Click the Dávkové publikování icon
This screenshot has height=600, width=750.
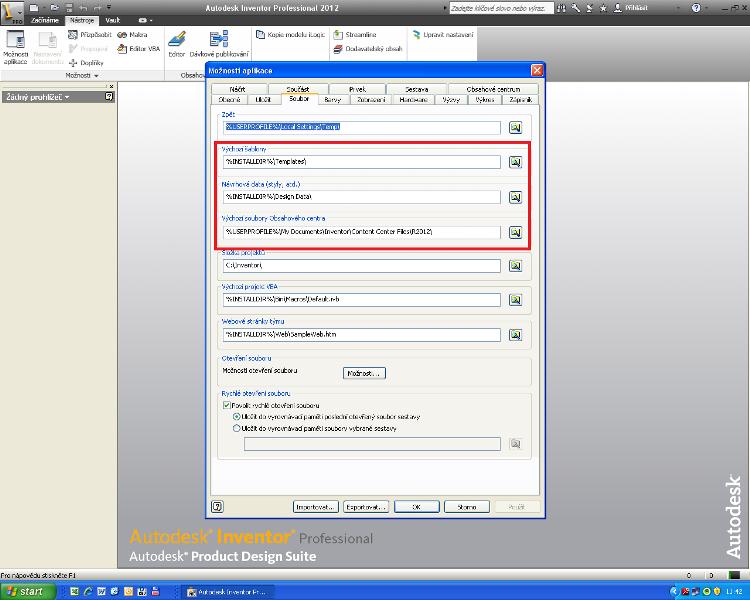[x=219, y=44]
